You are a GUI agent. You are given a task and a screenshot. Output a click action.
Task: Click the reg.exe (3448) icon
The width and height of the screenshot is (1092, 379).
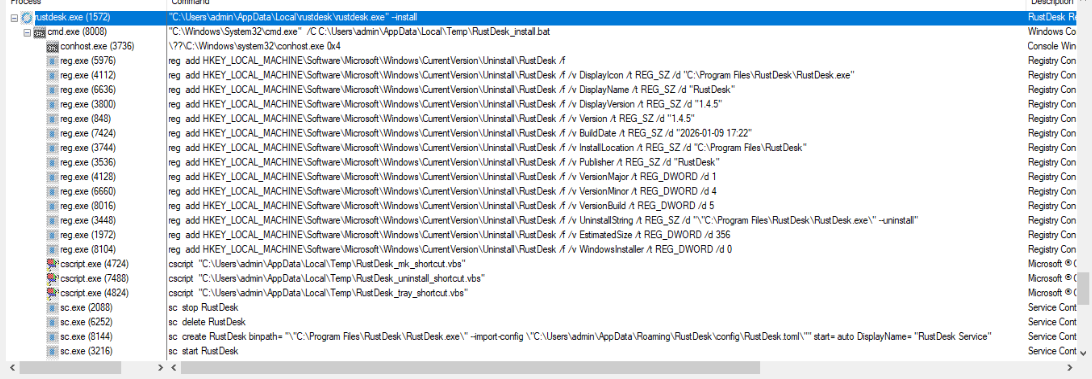tap(52, 220)
